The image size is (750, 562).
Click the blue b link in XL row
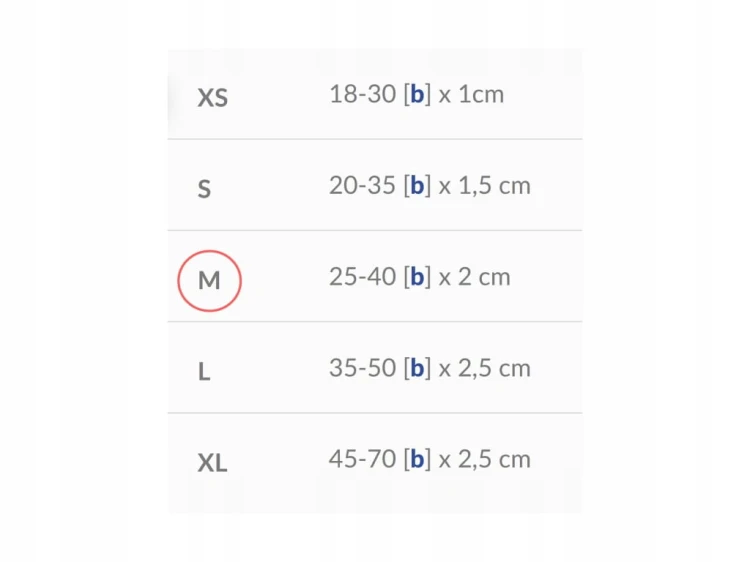pos(417,459)
